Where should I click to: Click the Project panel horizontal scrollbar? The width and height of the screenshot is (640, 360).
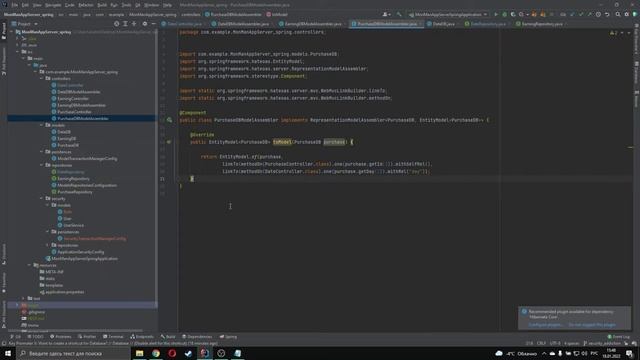(x=75, y=331)
